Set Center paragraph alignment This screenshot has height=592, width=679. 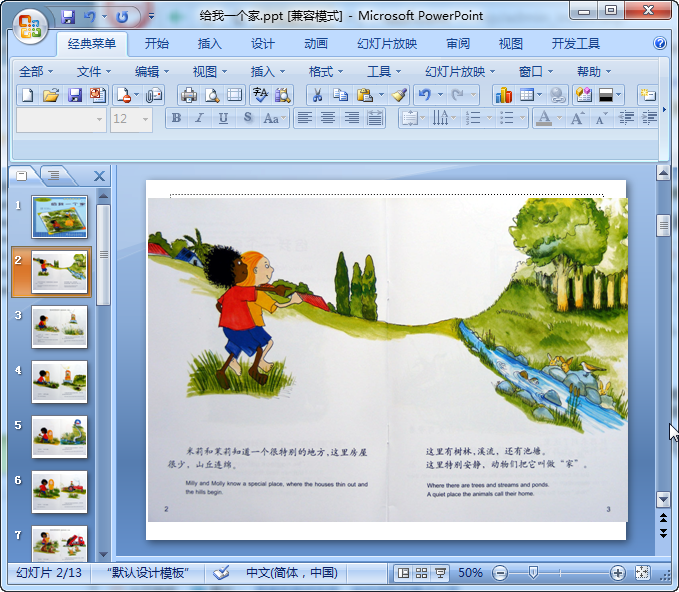point(328,118)
